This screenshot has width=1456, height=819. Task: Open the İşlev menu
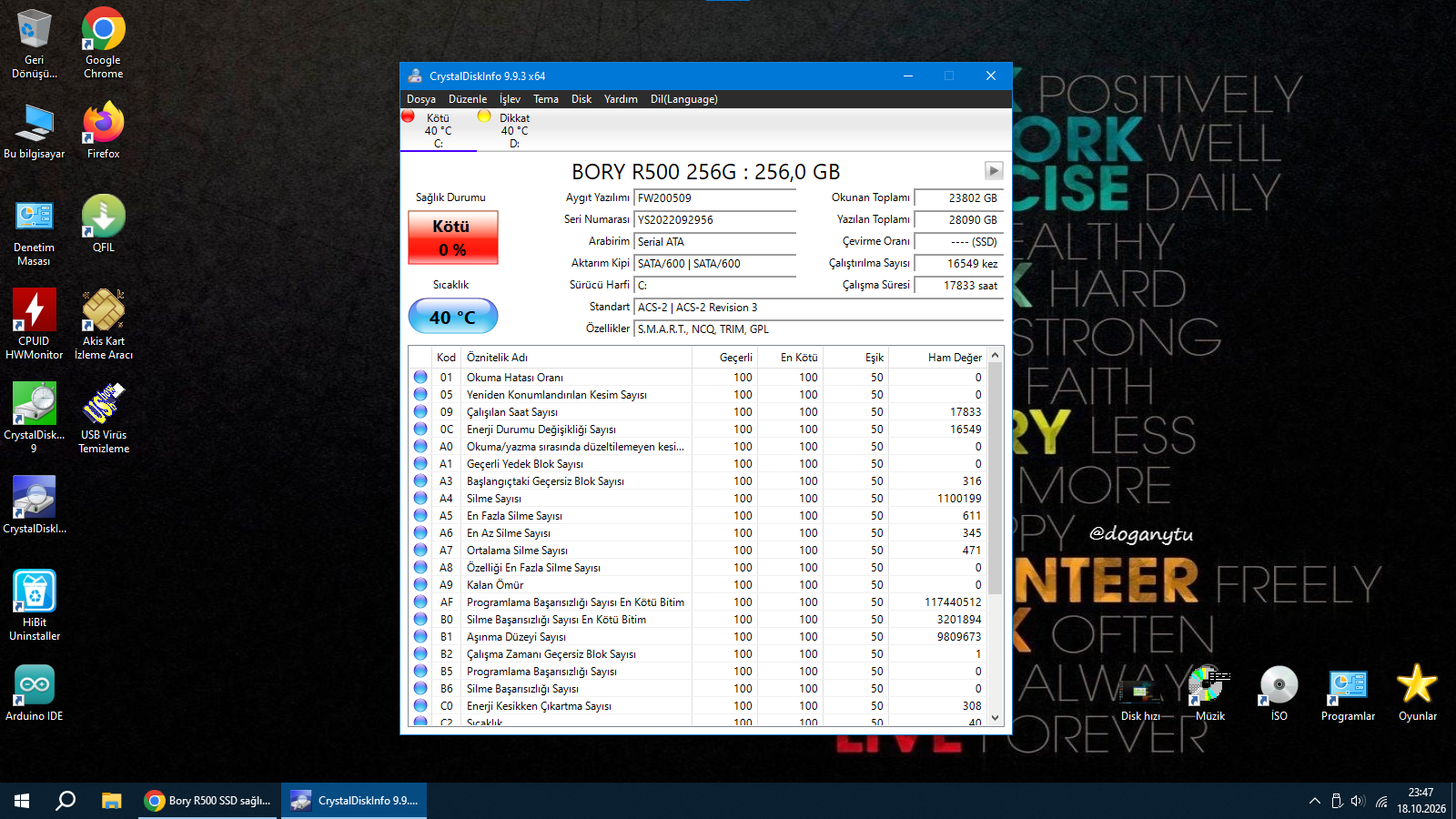(510, 99)
